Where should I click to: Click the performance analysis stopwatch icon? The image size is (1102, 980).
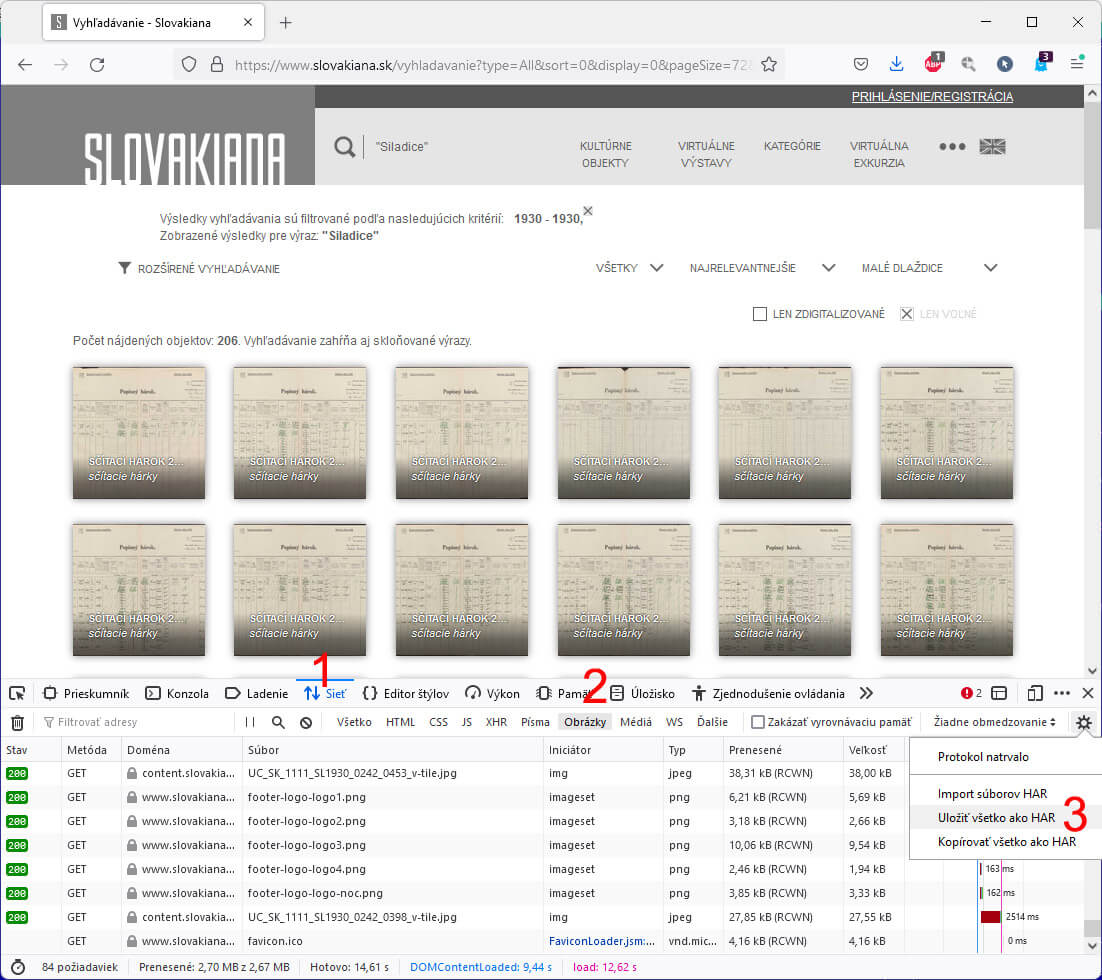(18, 967)
